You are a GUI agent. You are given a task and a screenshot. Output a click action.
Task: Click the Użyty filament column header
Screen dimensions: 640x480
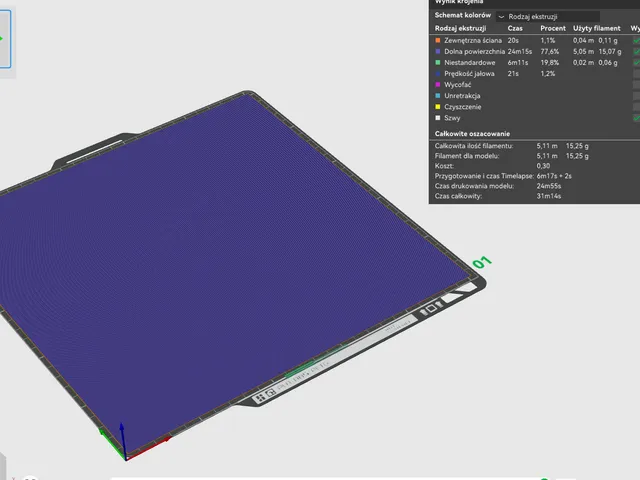click(x=596, y=28)
